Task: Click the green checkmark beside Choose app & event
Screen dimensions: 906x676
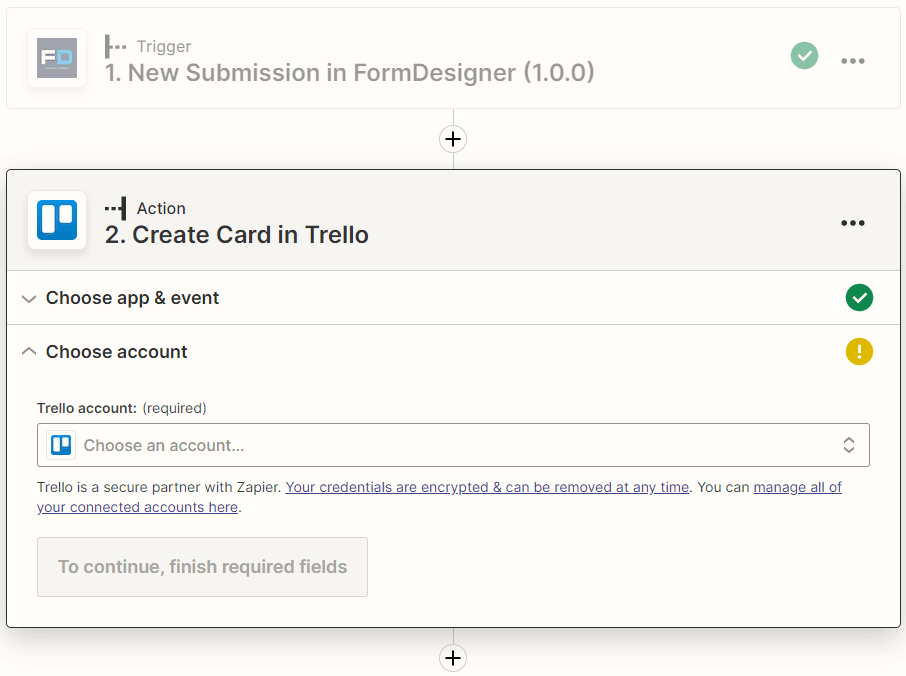Action: click(x=859, y=297)
